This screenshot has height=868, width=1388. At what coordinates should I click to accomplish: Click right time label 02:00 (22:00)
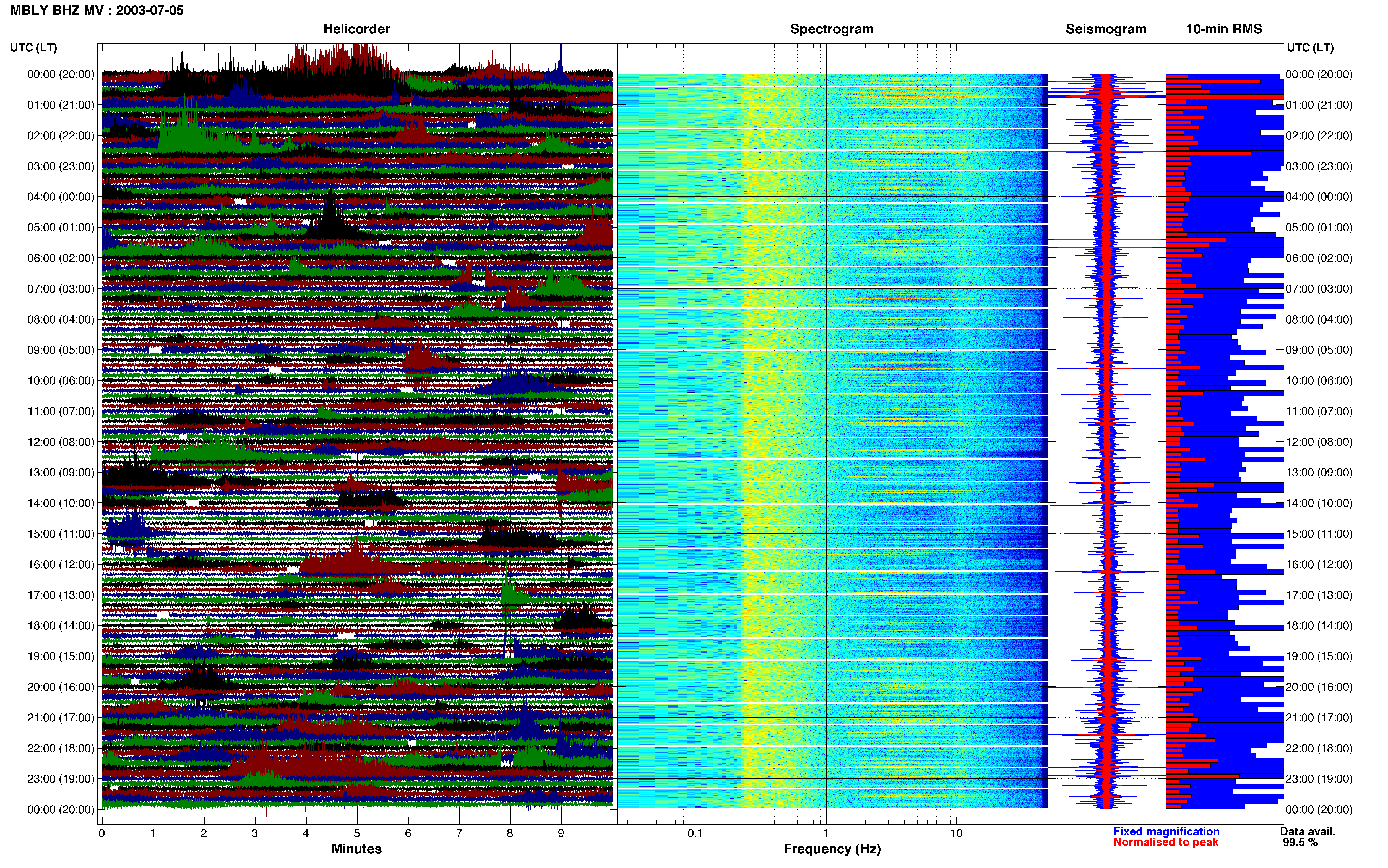(x=1319, y=135)
